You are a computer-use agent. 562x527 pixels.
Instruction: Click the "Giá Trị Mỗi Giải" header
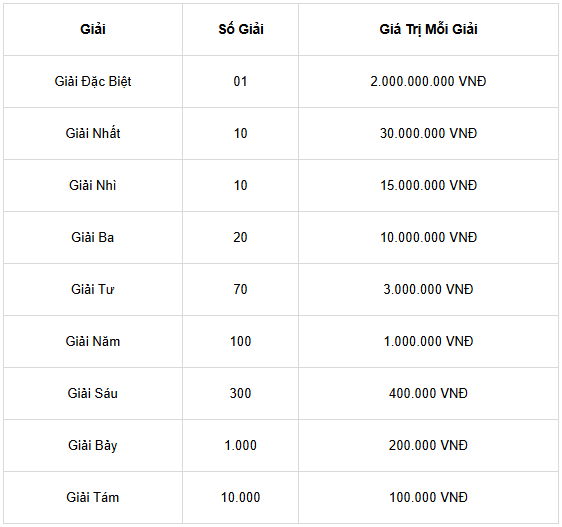coord(428,29)
